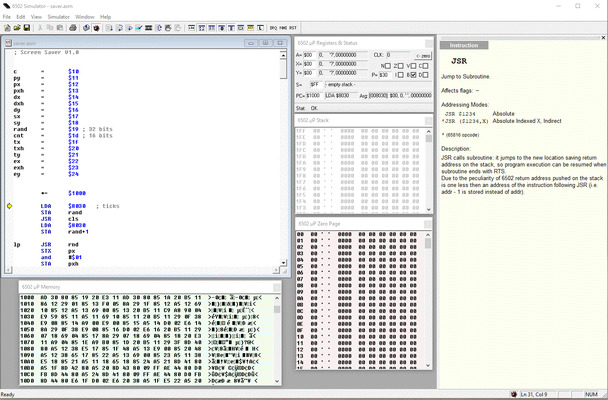Click the yellow-highlighted window view toolbar icon
The image size is (608, 400).
250,28
